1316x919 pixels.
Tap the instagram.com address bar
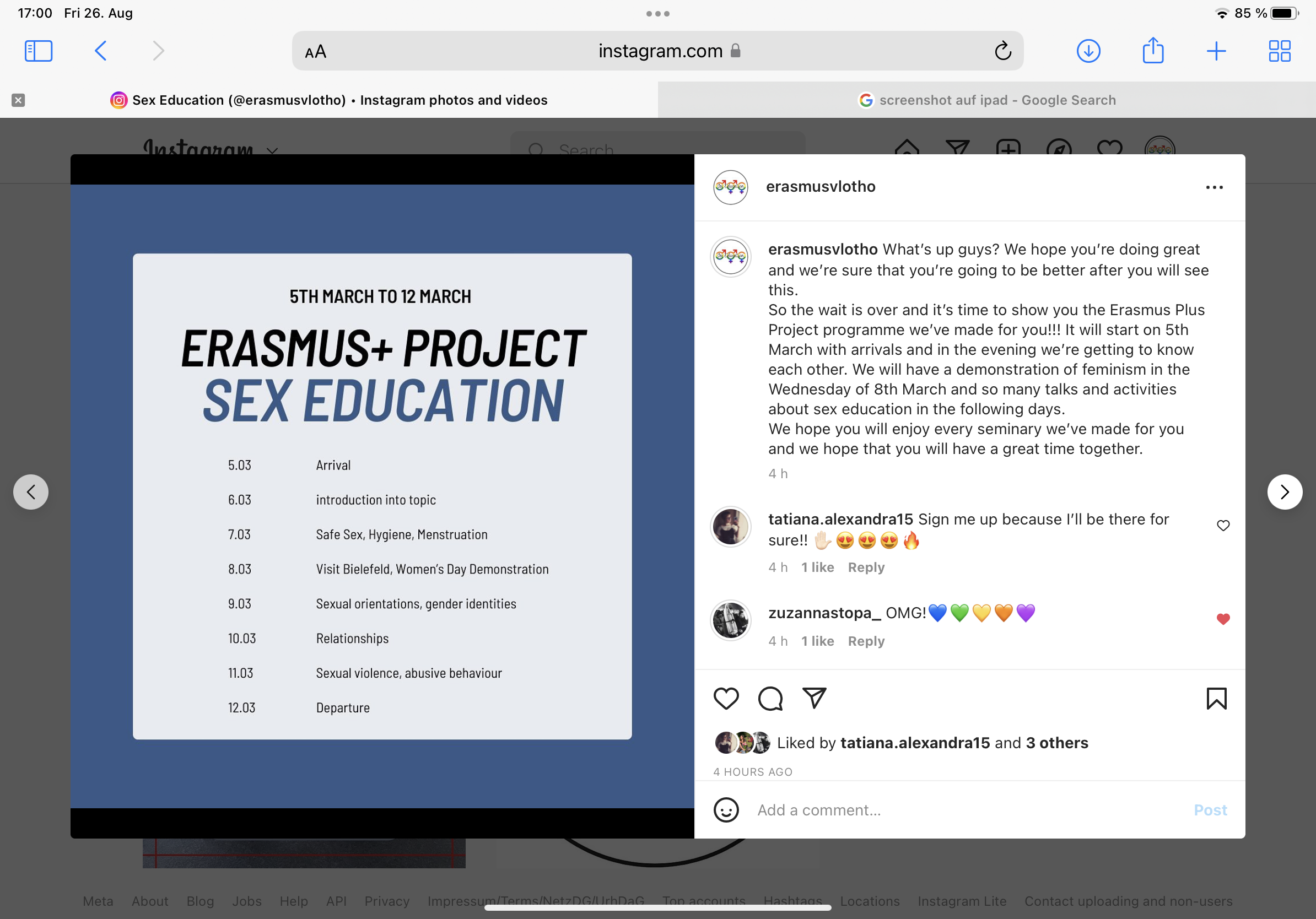(x=657, y=51)
